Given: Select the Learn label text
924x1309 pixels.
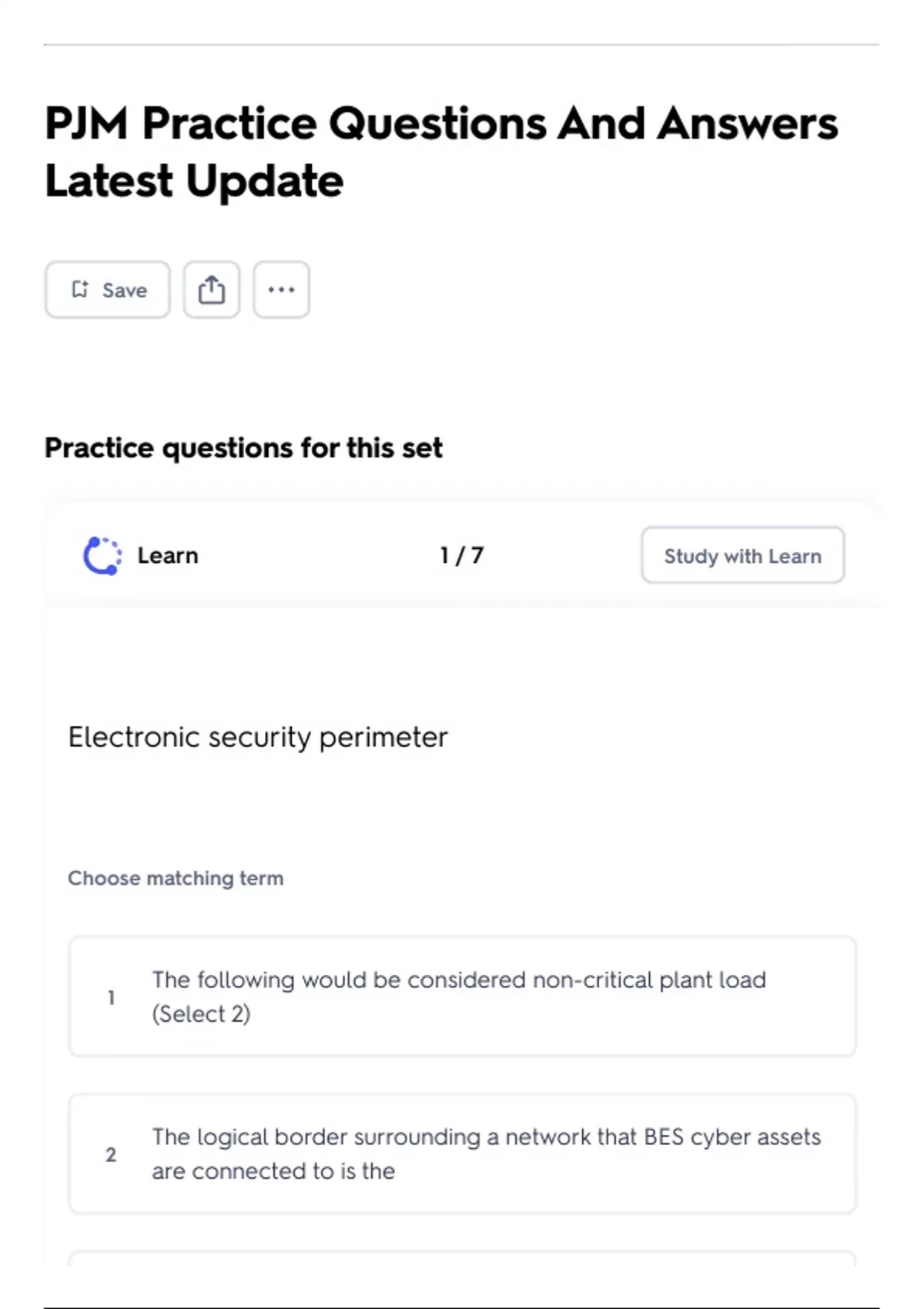Looking at the screenshot, I should click(168, 555).
